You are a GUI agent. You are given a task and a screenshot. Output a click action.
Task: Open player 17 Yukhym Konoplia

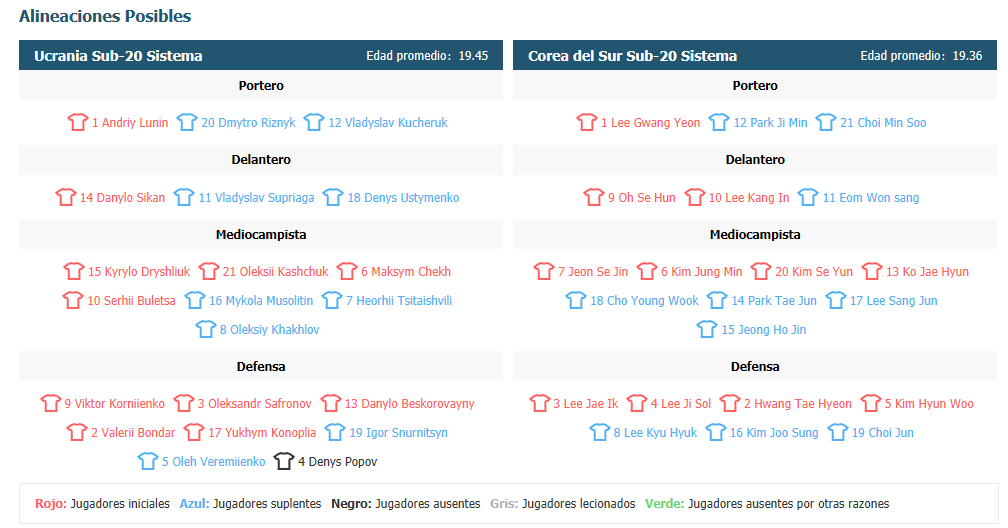[262, 433]
